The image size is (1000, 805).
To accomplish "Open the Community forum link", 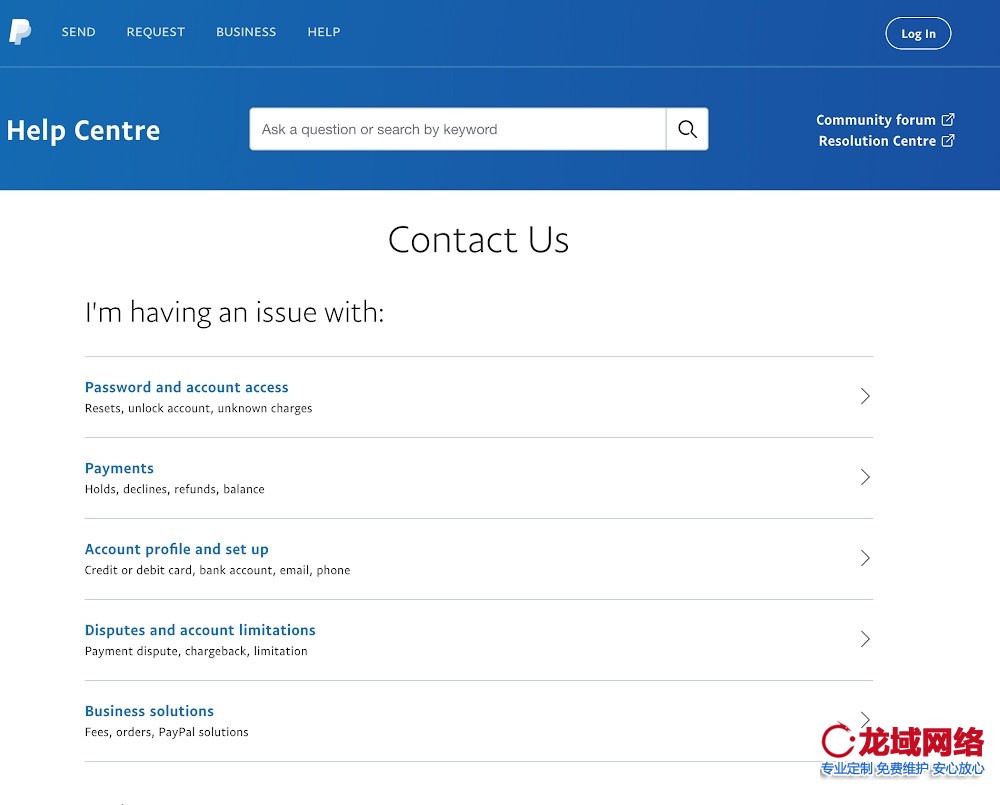I will [875, 120].
